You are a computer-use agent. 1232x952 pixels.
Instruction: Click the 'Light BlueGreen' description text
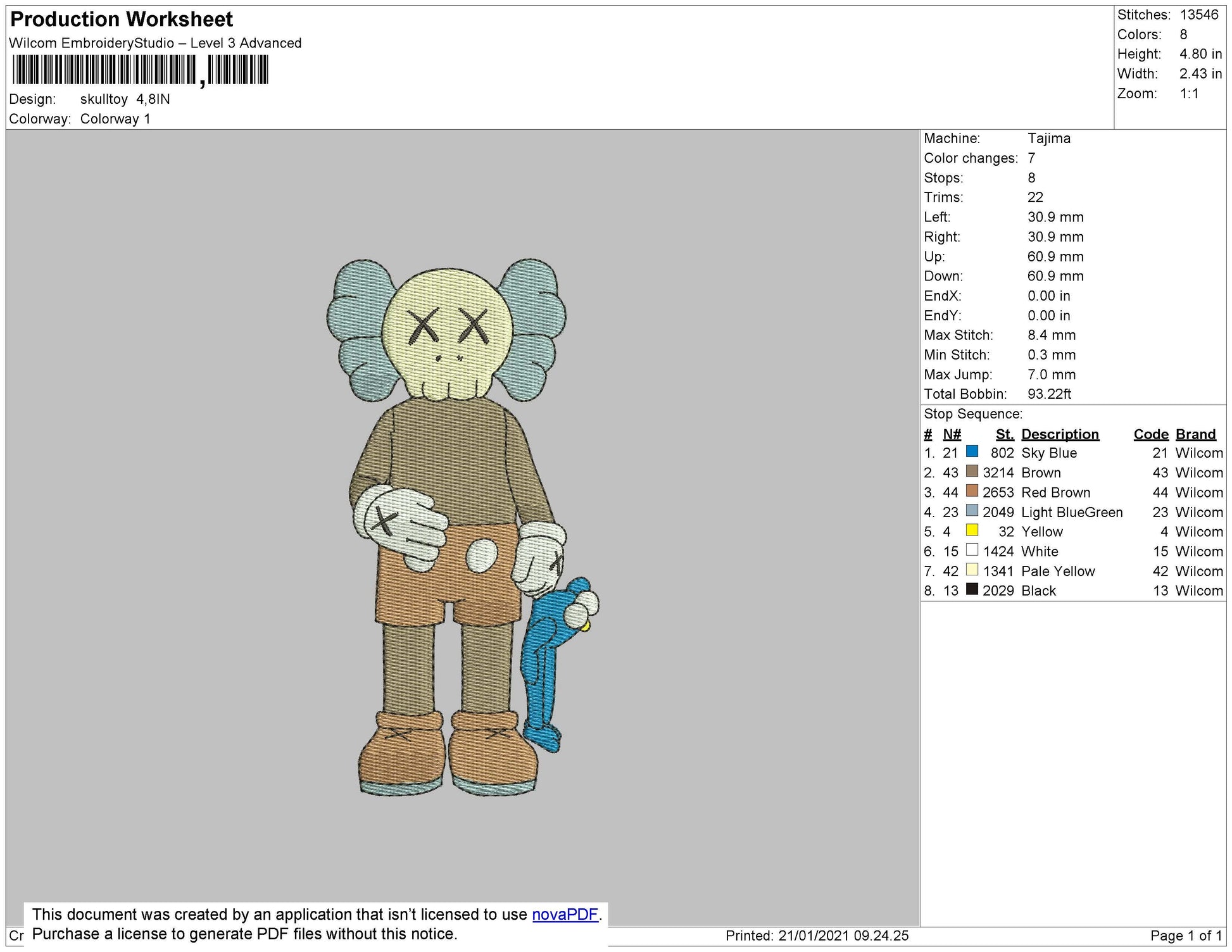point(1072,512)
